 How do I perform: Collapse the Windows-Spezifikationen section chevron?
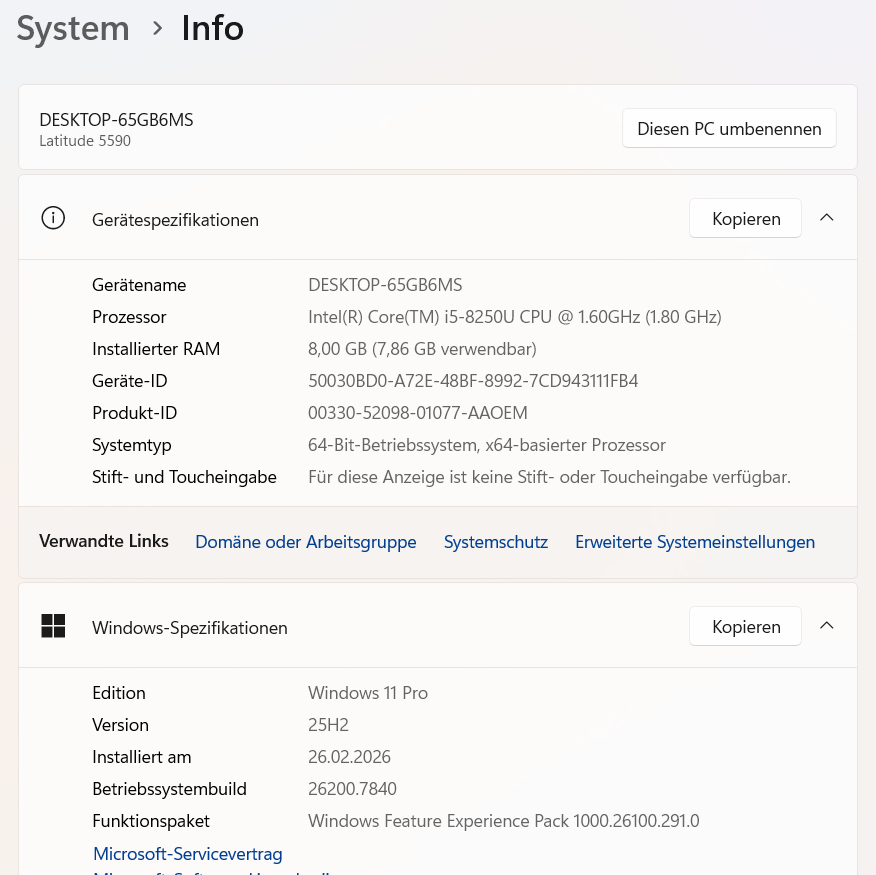click(x=826, y=626)
